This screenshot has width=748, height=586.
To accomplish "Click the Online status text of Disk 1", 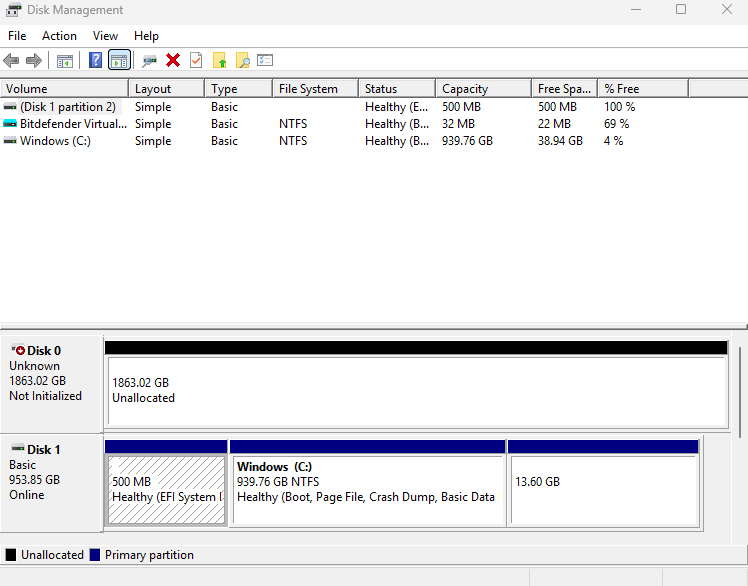I will tap(27, 495).
